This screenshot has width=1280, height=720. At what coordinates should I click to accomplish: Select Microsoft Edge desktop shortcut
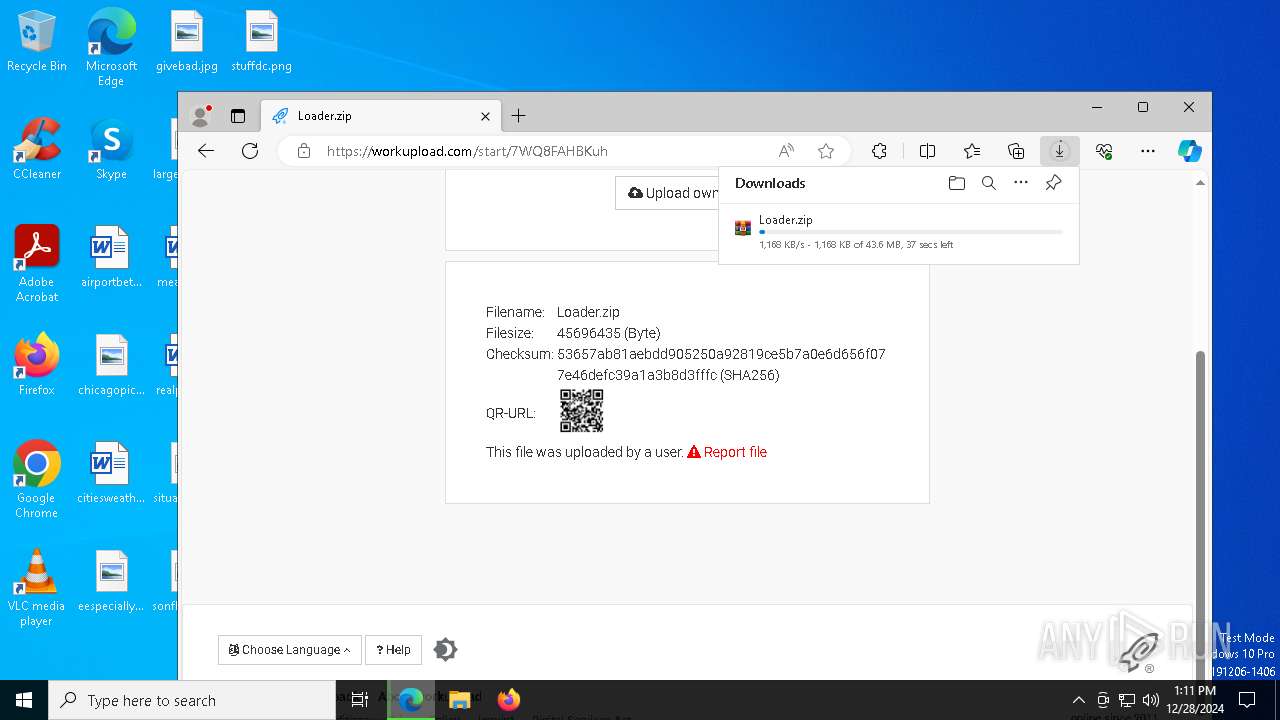[x=111, y=48]
